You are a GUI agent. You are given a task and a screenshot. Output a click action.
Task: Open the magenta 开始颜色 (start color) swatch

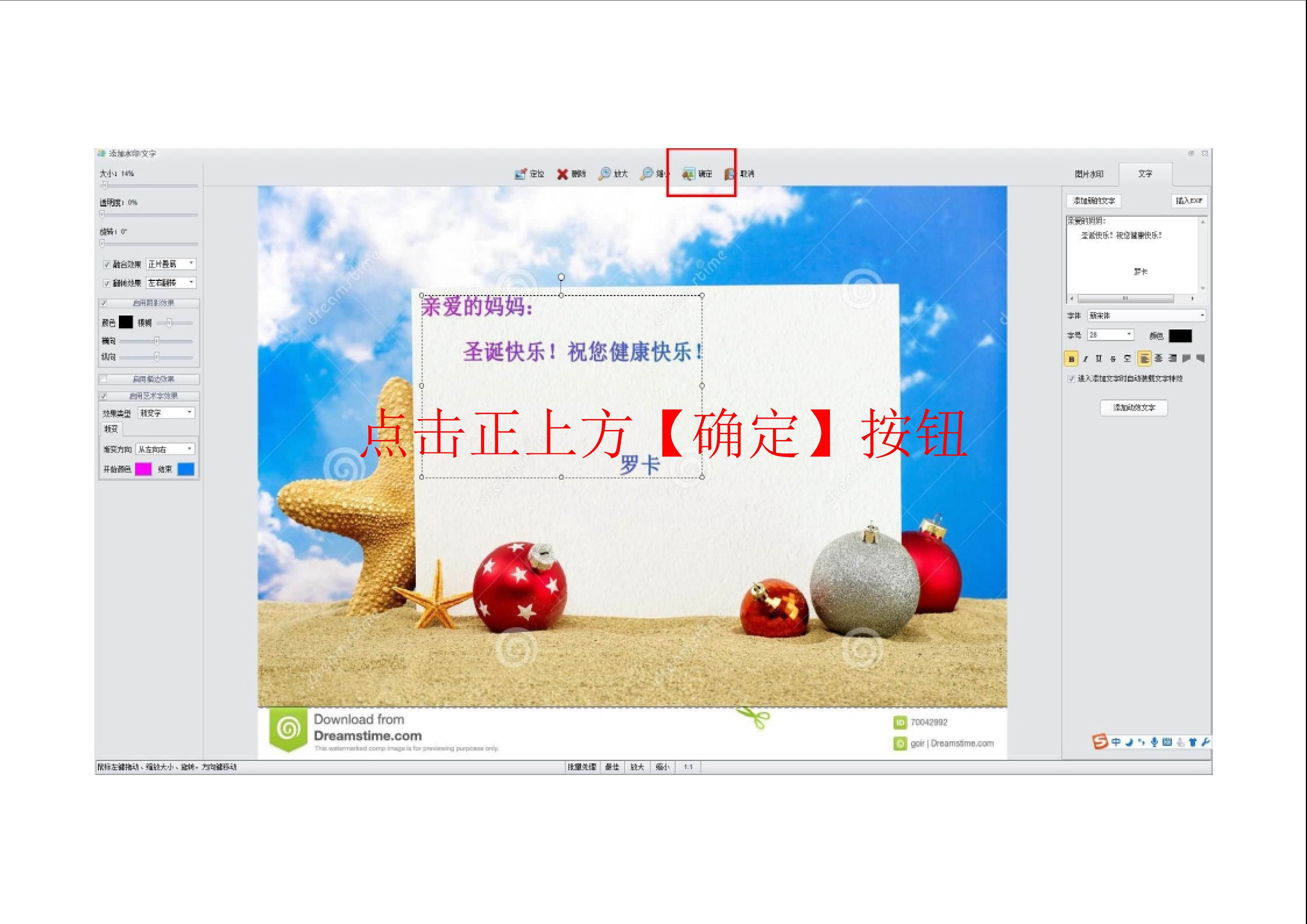pyautogui.click(x=143, y=470)
